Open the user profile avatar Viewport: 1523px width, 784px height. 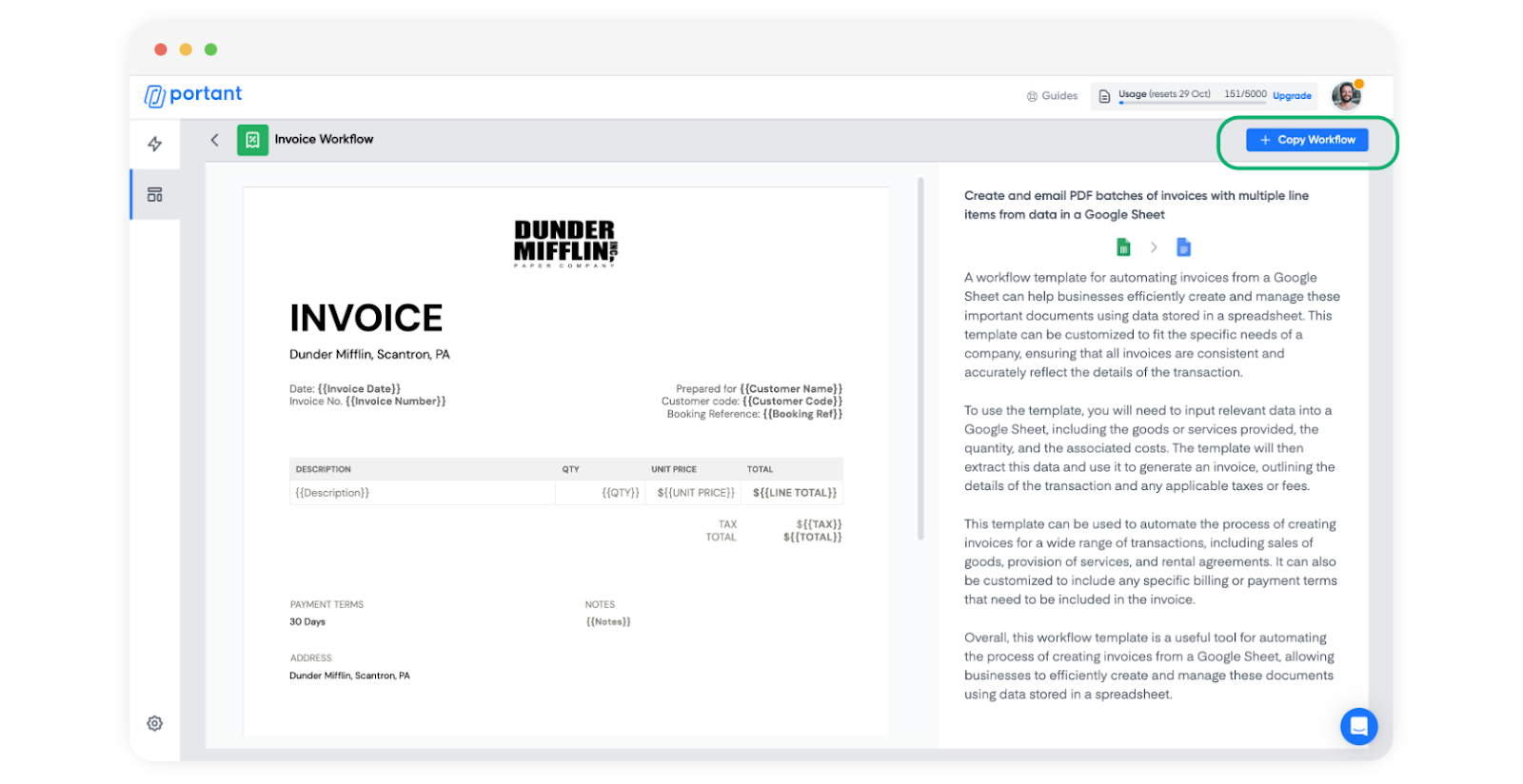click(1346, 95)
